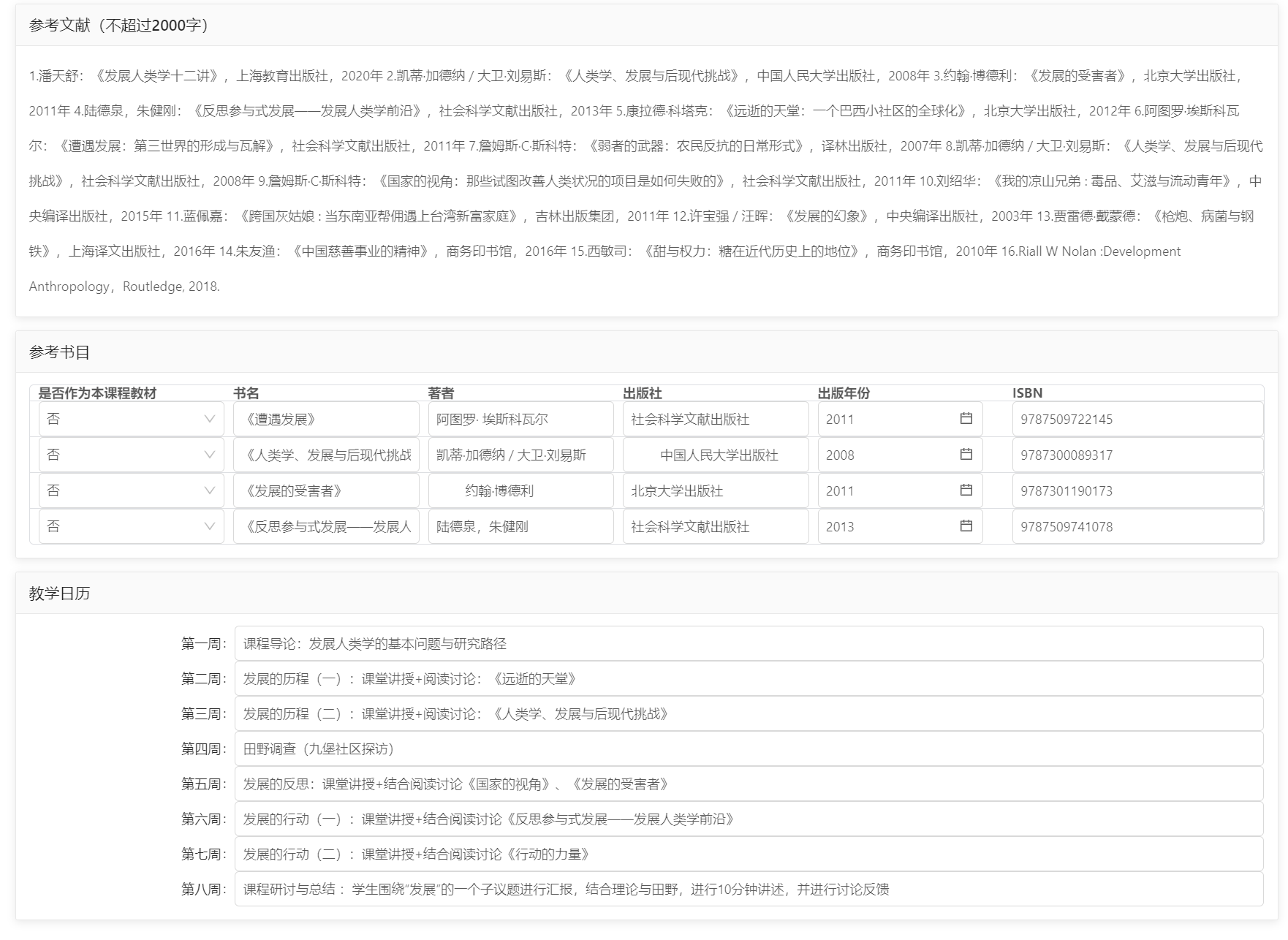The height and width of the screenshot is (940, 1288).
Task: Click calendar icon beside year 2008
Action: [x=966, y=455]
